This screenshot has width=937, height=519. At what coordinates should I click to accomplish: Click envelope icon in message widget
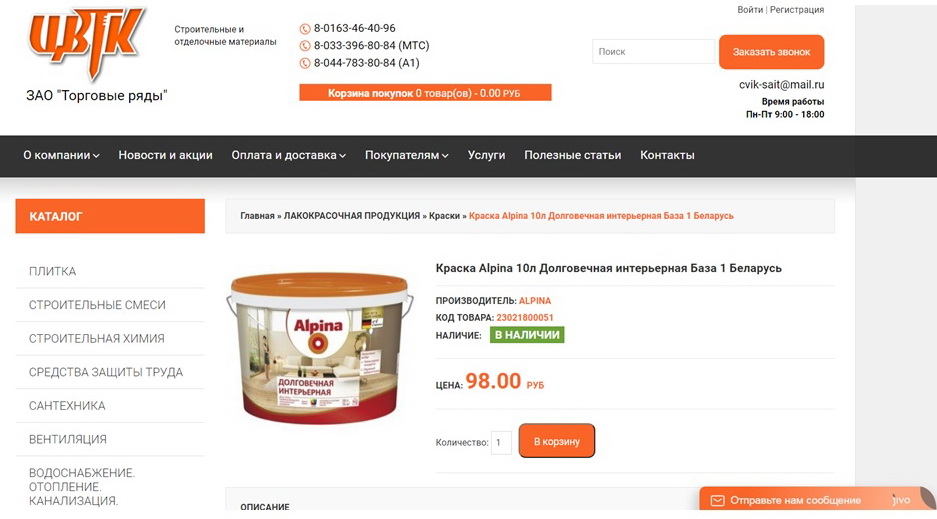[717, 500]
